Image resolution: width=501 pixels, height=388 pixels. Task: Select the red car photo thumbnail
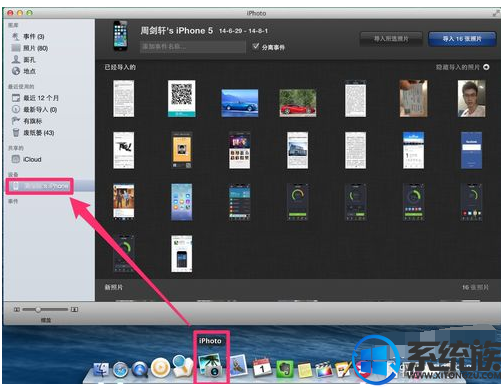pyautogui.click(x=298, y=103)
